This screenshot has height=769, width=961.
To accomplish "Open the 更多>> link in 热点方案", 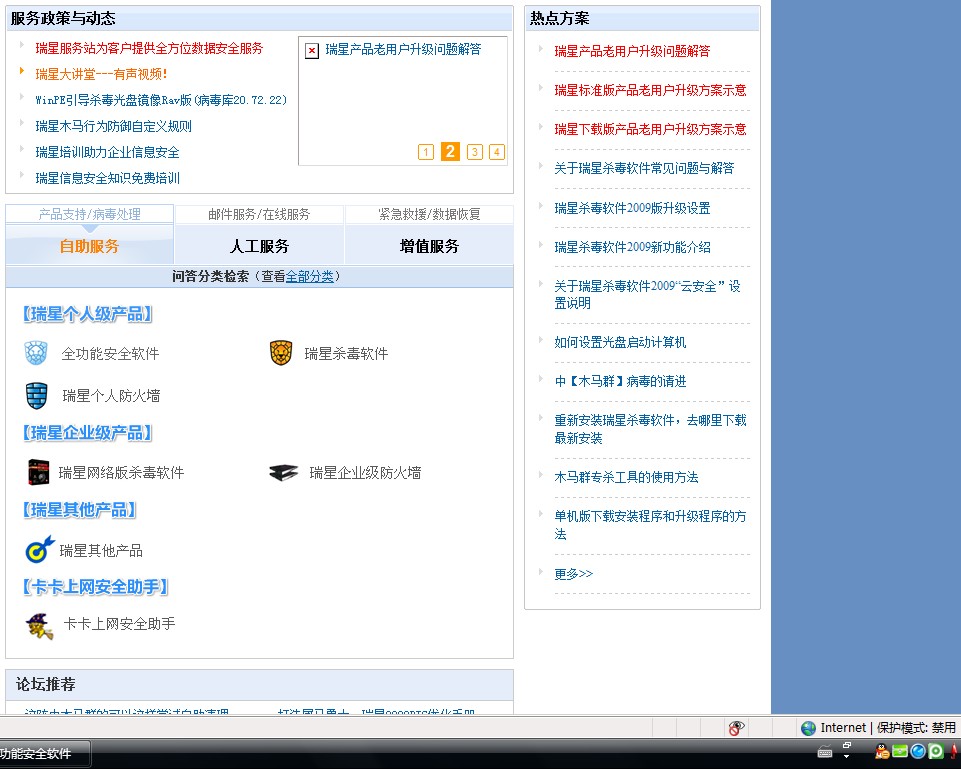I will 573,574.
